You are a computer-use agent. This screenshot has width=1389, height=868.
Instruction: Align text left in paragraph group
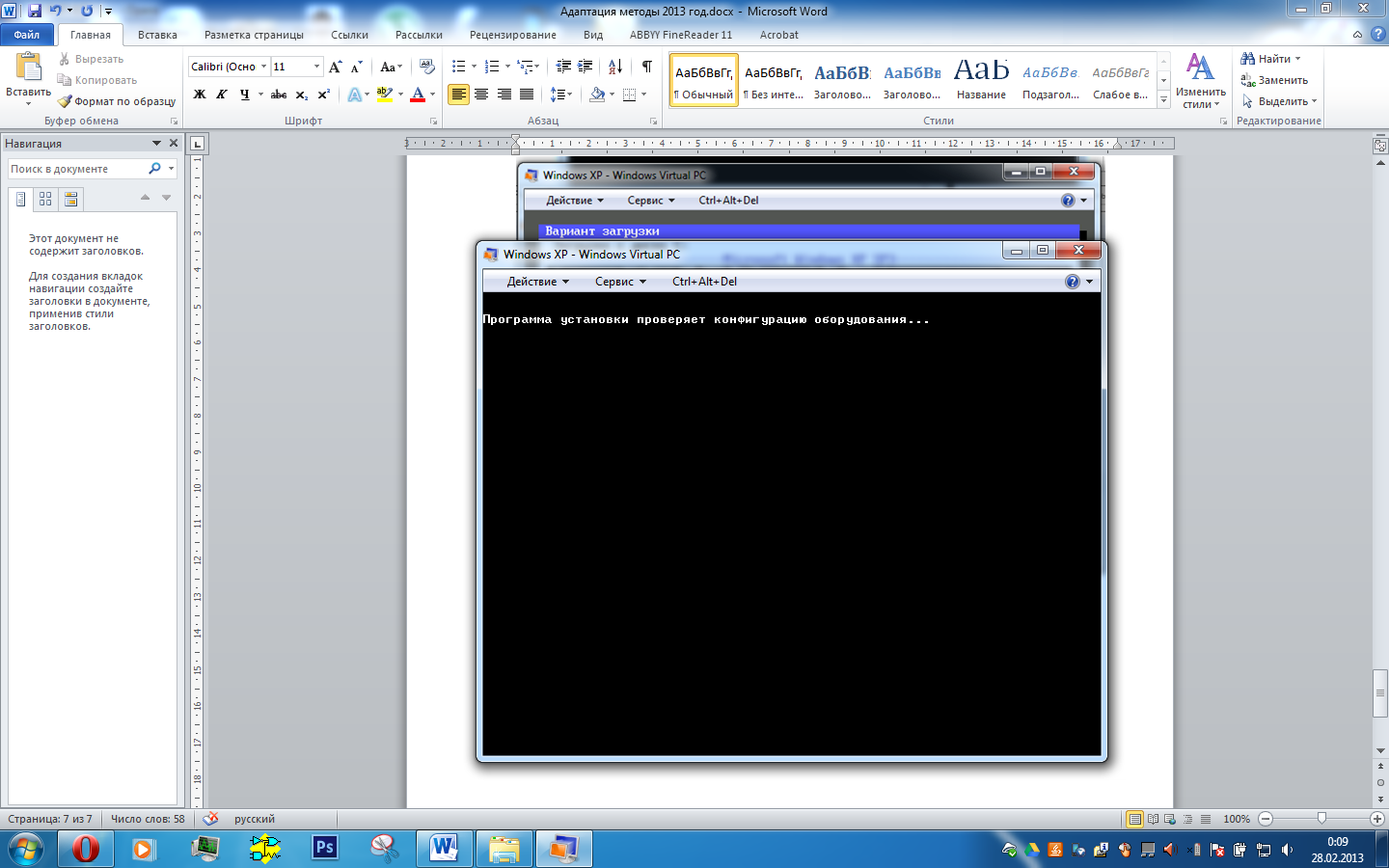tap(458, 95)
